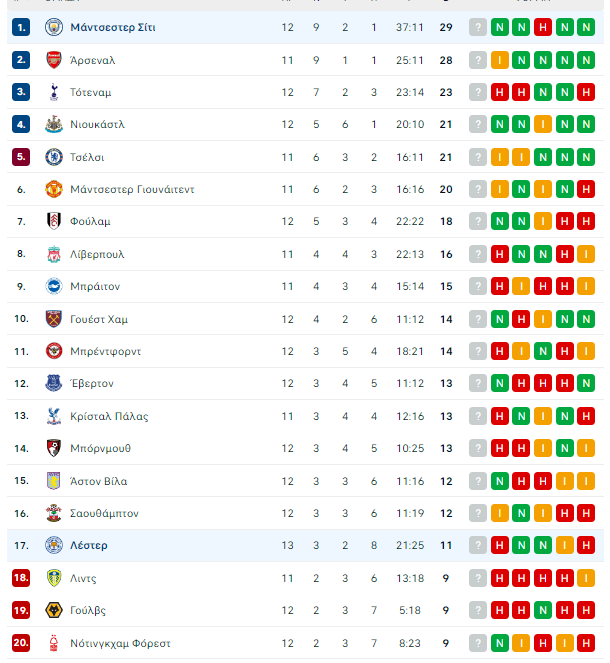Click the West Ham crest icon
610x663 pixels.
pos(54,319)
